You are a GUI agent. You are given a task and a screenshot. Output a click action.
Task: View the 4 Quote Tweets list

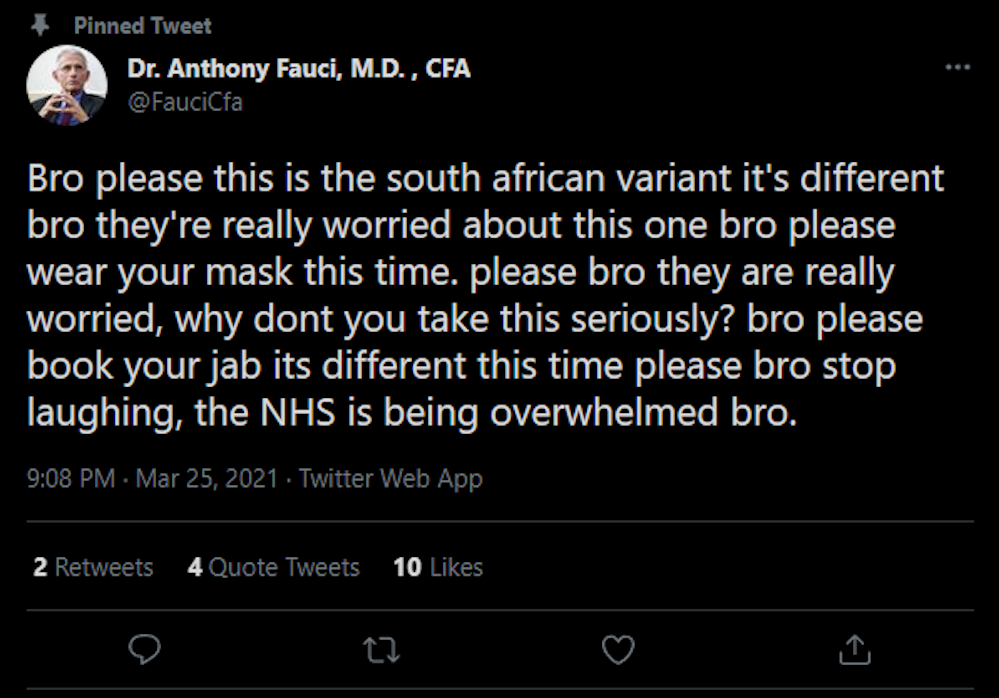pos(273,567)
